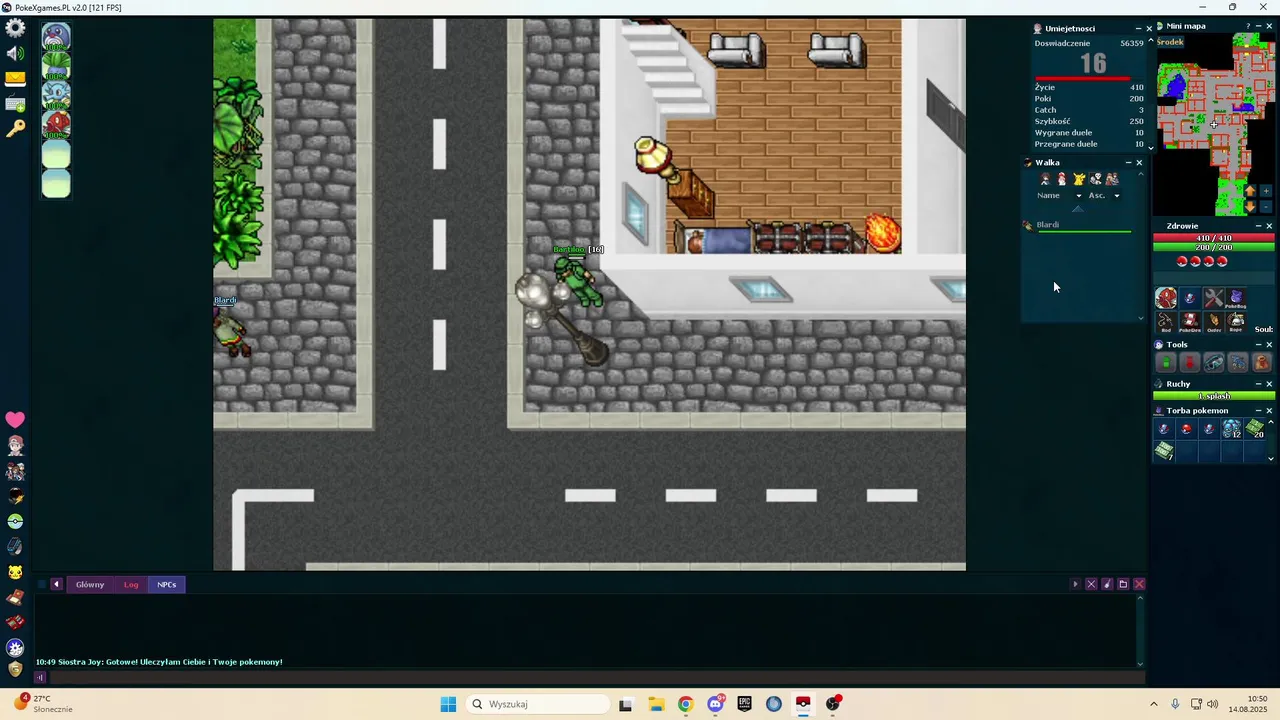Click the Windows Start button
The height and width of the screenshot is (720, 1280).
[448, 704]
